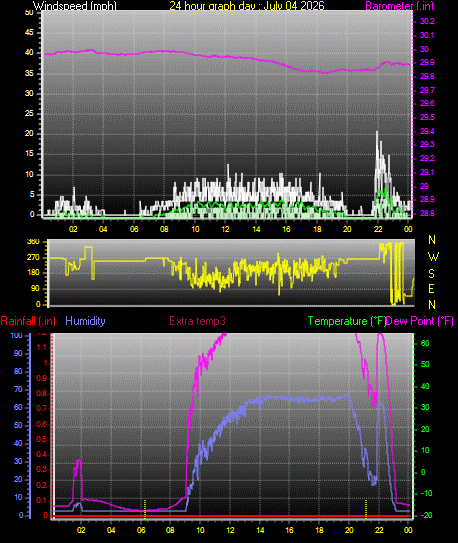The width and height of the screenshot is (458, 543).
Task: Click the '45' tick on the windspeed axis
Action: pos(29,33)
